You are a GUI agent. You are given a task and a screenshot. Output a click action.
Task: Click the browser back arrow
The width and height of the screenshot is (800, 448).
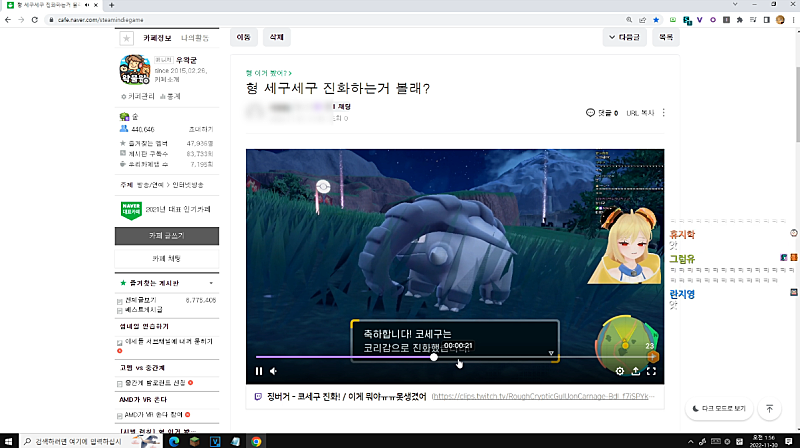pyautogui.click(x=8, y=20)
